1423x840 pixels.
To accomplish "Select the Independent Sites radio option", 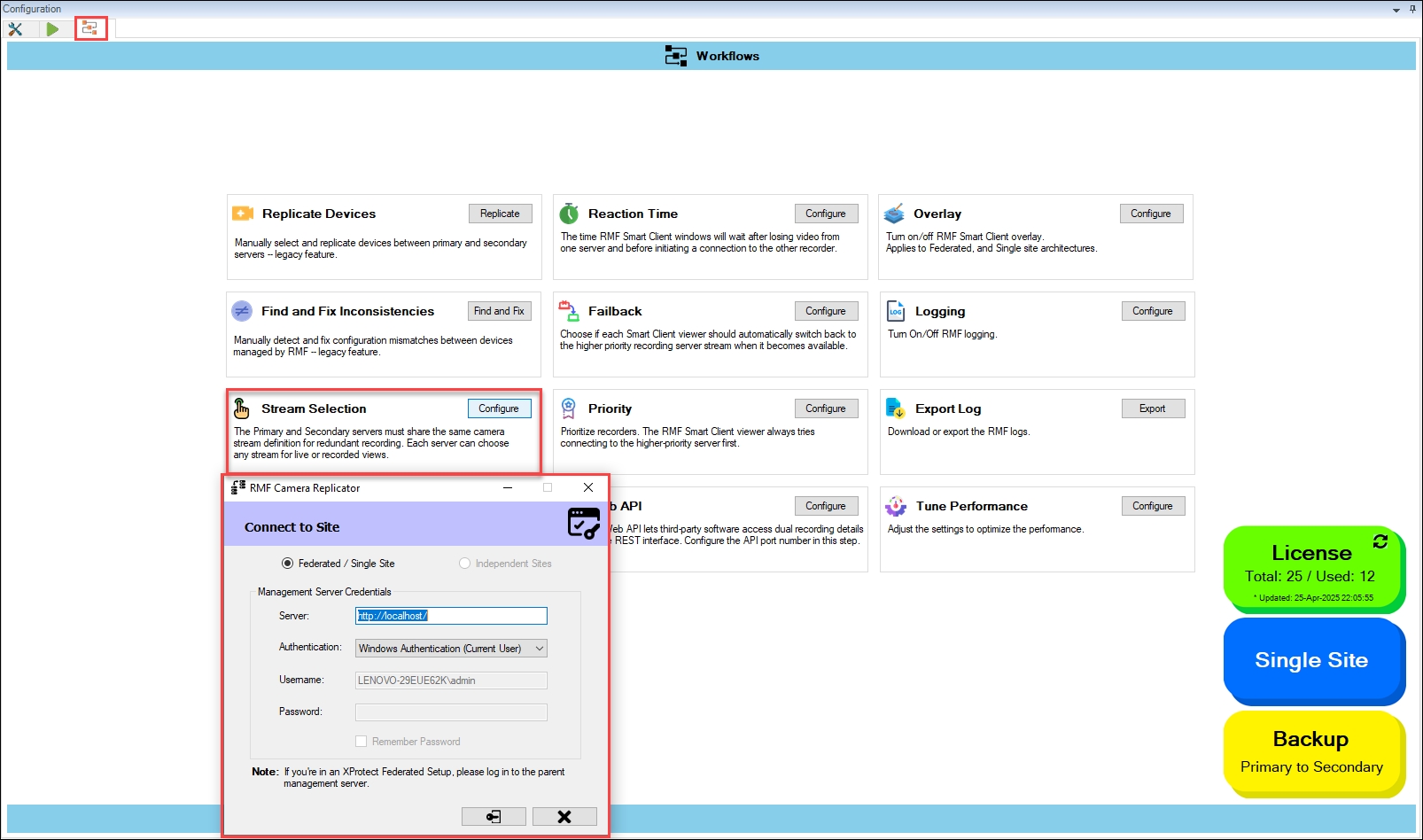I will [464, 564].
